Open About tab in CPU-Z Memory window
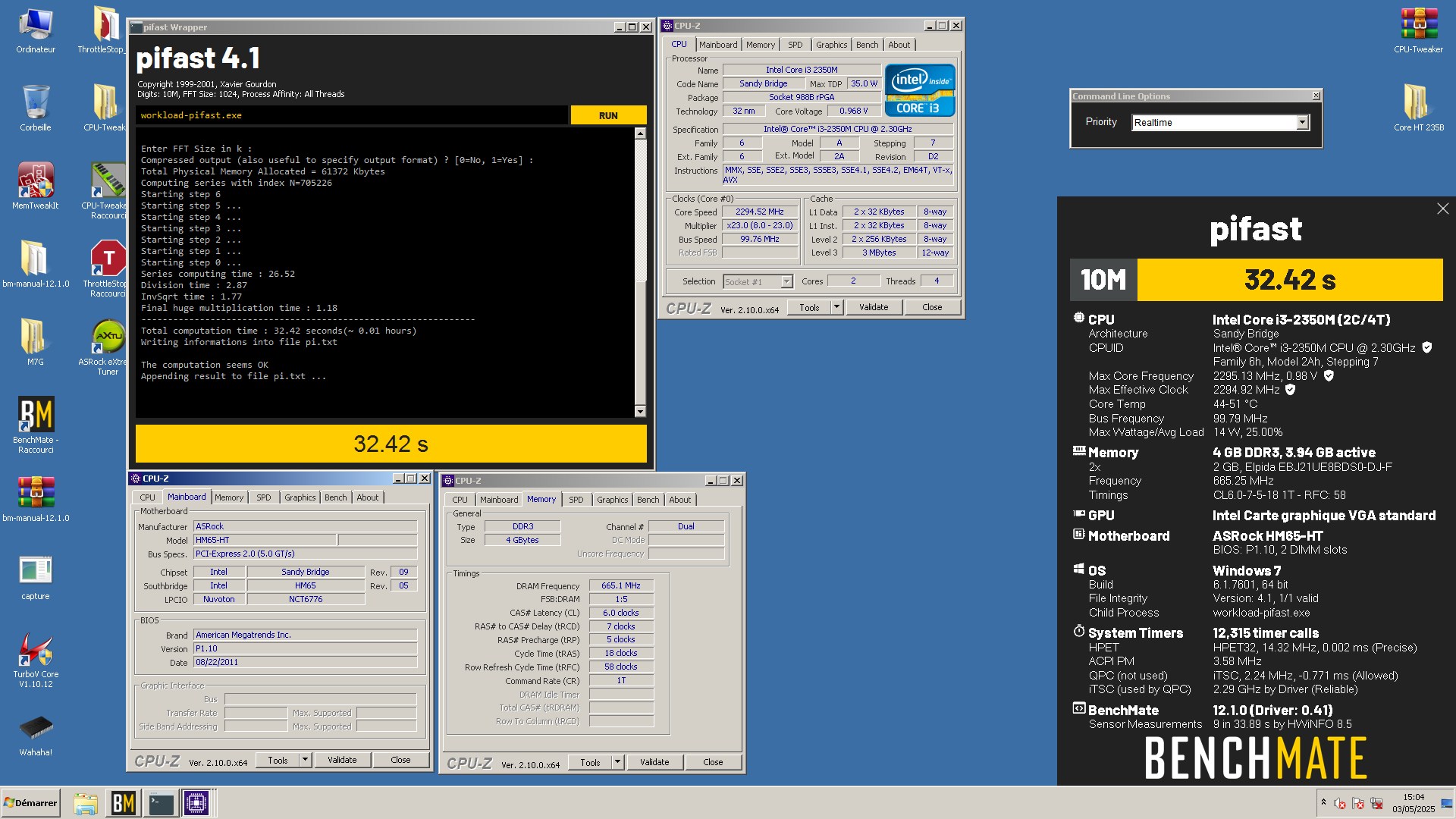1456x819 pixels. point(679,500)
